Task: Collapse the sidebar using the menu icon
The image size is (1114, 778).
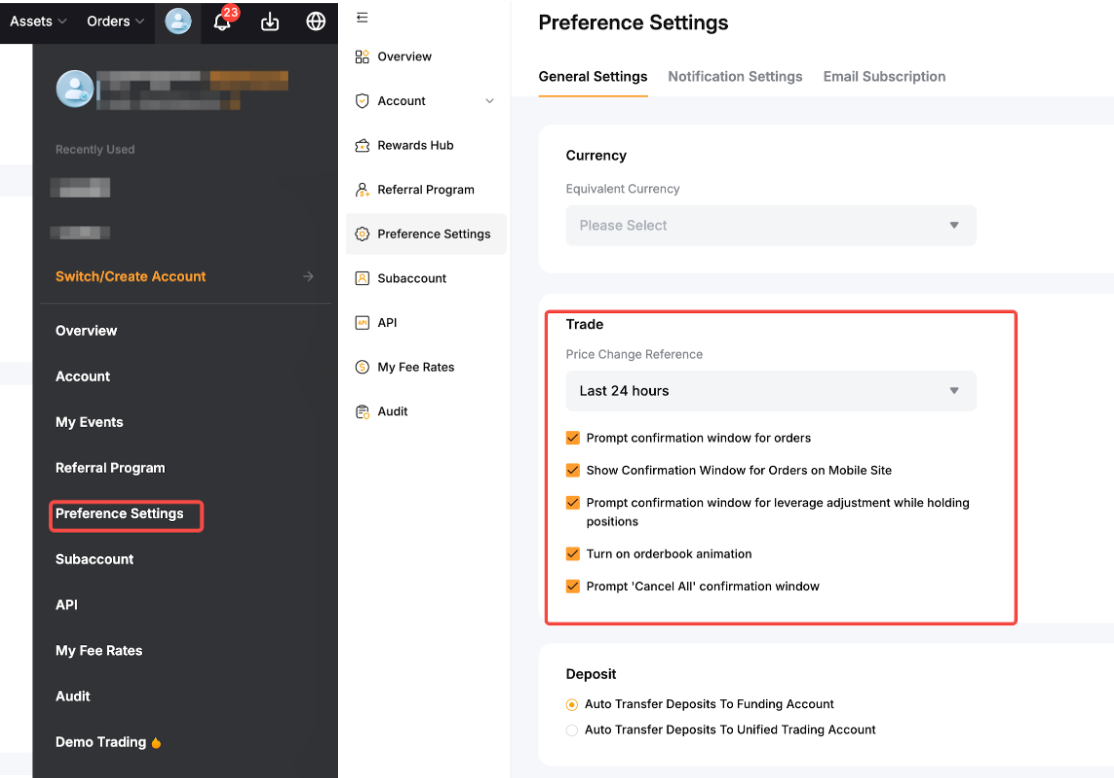Action: [x=362, y=18]
